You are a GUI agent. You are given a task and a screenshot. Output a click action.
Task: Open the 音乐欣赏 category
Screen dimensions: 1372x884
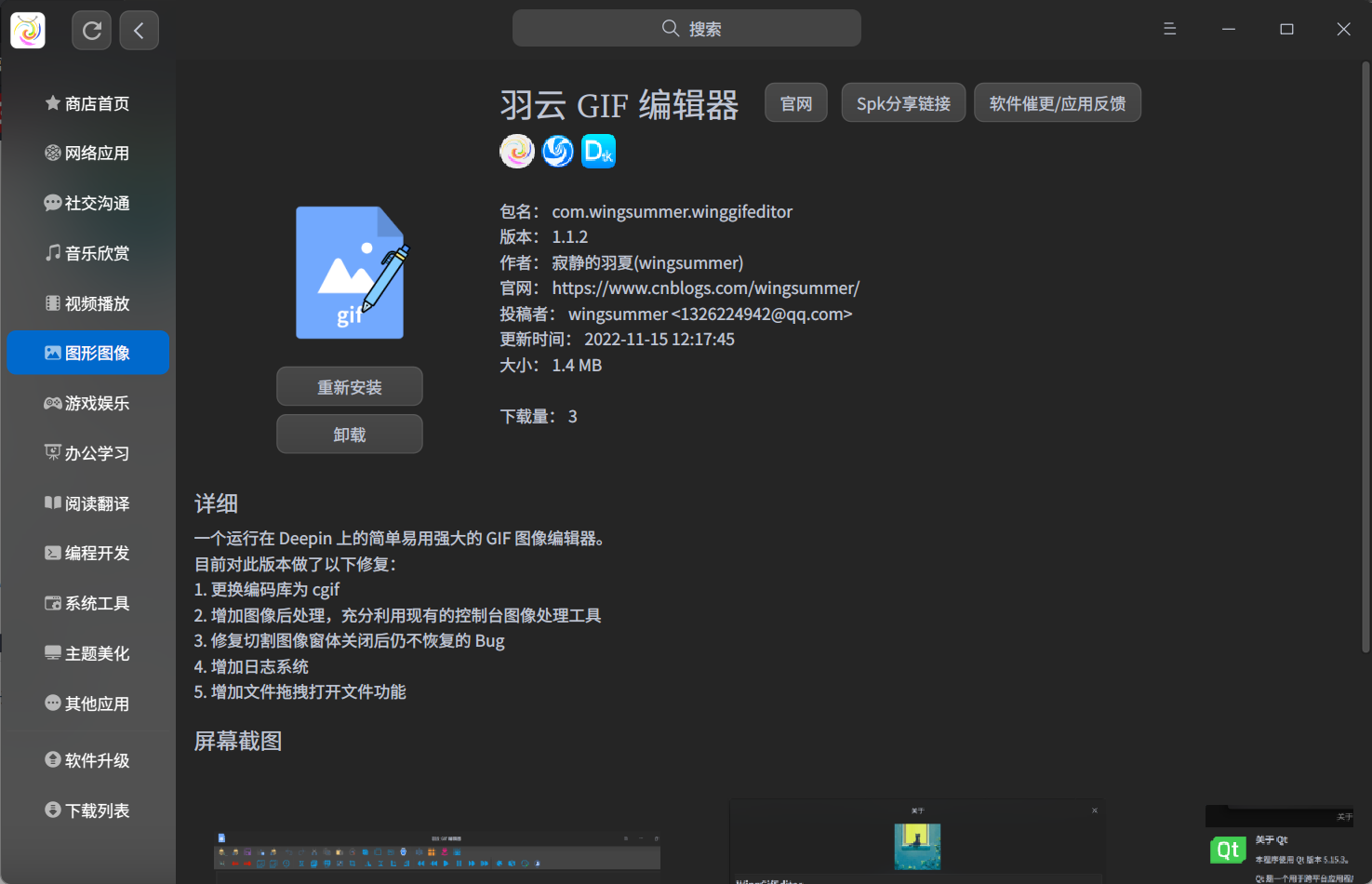(x=87, y=253)
